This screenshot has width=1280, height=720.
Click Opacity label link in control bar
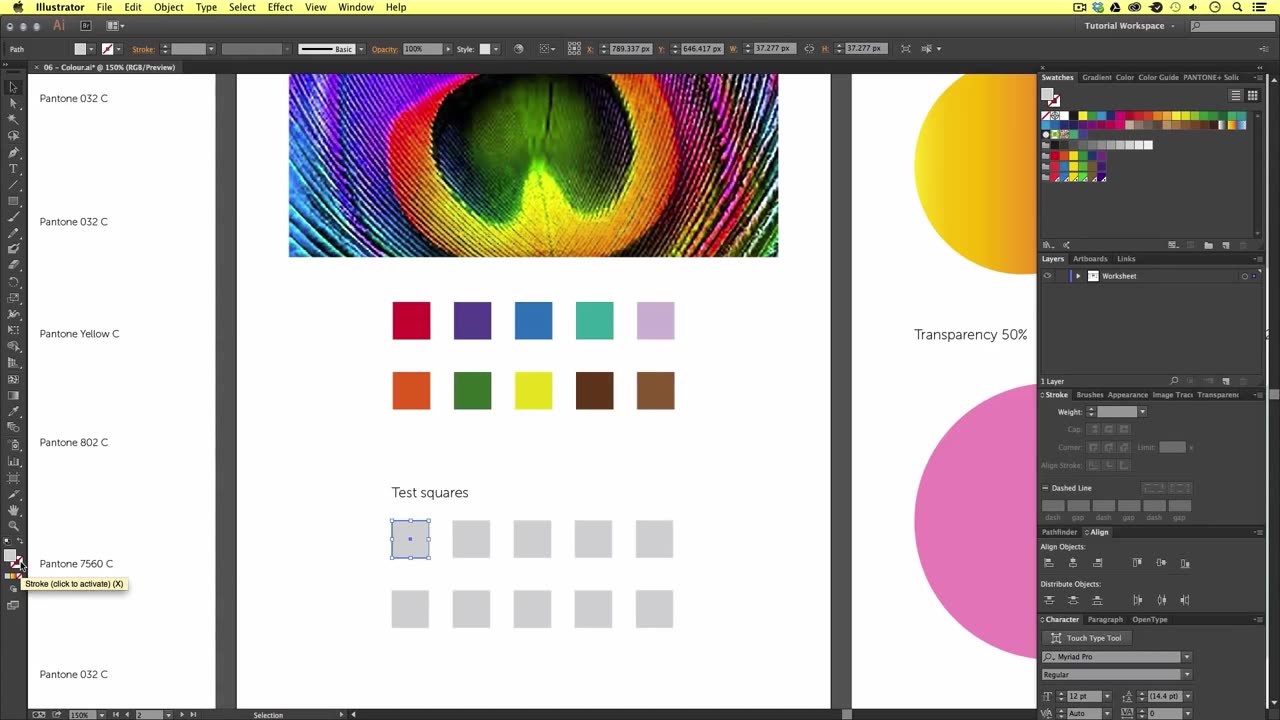384,48
